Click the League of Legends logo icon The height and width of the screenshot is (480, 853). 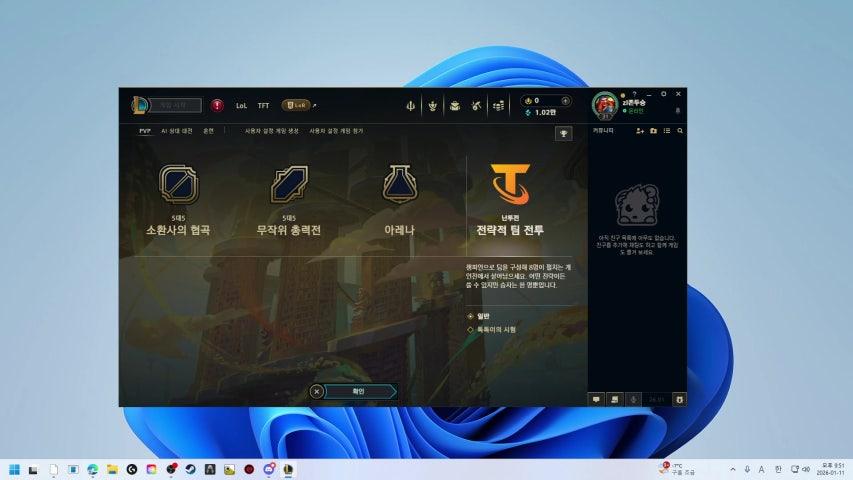(140, 105)
